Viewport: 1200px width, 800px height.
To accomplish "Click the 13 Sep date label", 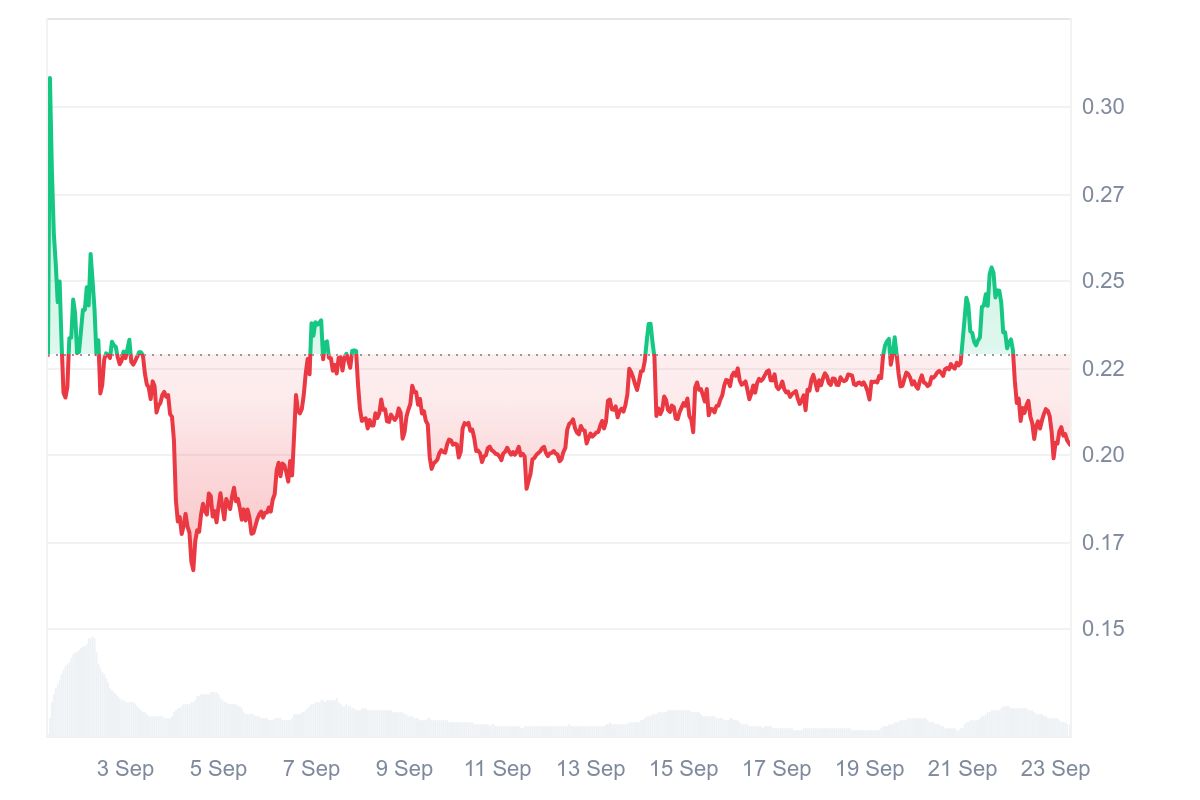I will [x=590, y=769].
